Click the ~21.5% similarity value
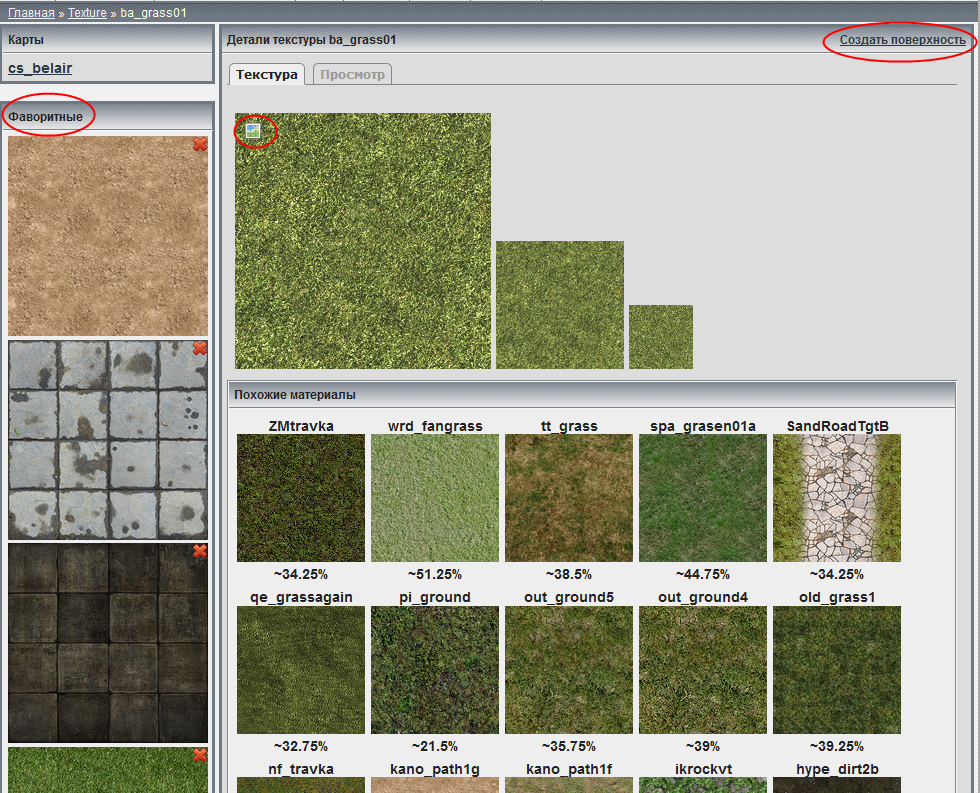This screenshot has width=980, height=793. point(435,746)
